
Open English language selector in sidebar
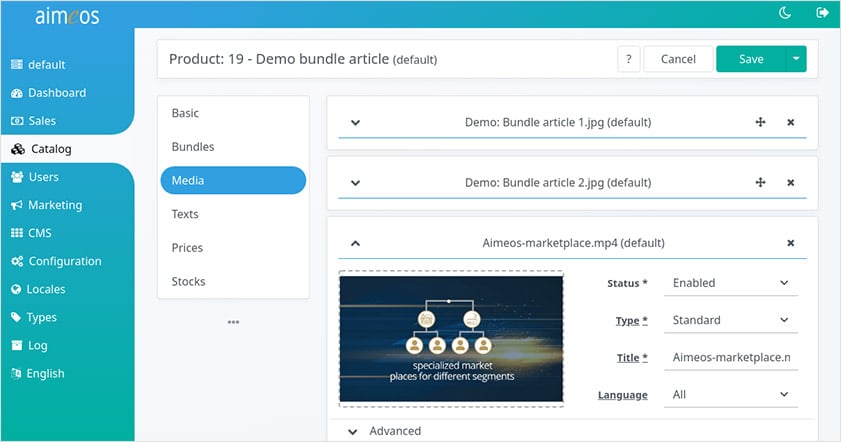(37, 373)
